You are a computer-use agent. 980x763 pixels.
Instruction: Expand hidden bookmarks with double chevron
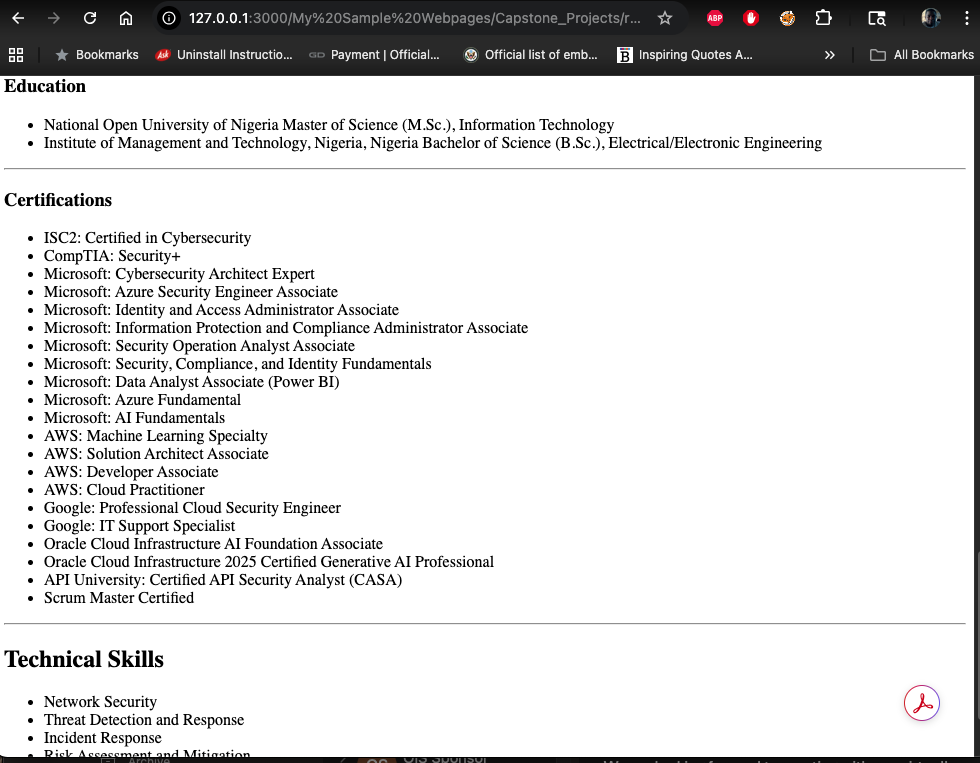coord(829,55)
